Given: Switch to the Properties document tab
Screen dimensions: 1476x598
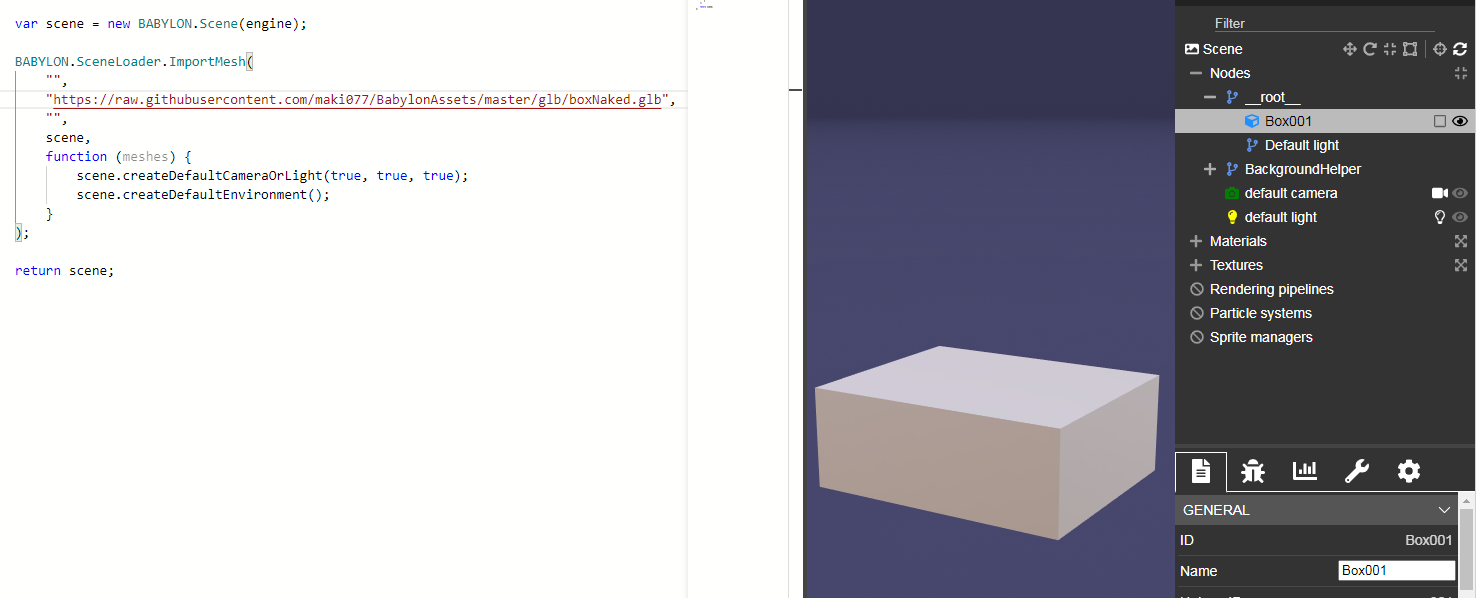Looking at the screenshot, I should [x=1200, y=471].
